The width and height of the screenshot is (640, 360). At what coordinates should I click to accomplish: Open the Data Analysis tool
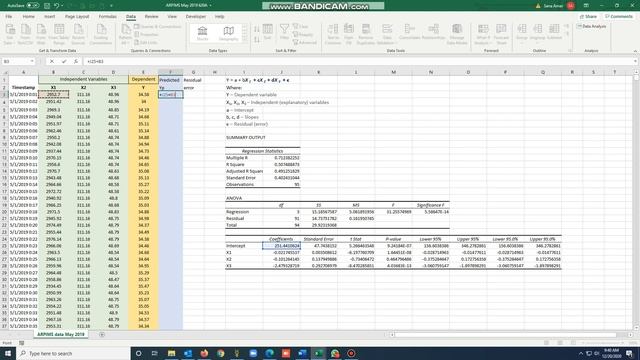click(x=591, y=26)
